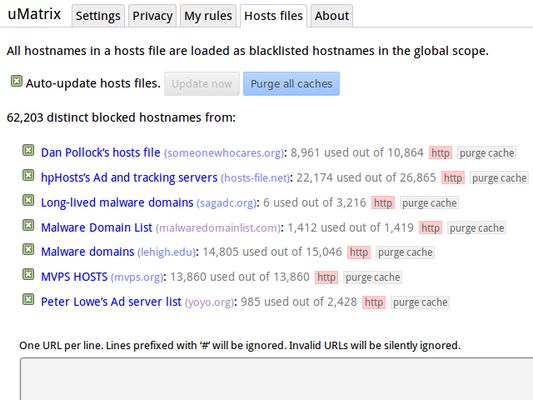Image resolution: width=533 pixels, height=400 pixels.
Task: Visit mvps.org link
Action: tap(137, 277)
